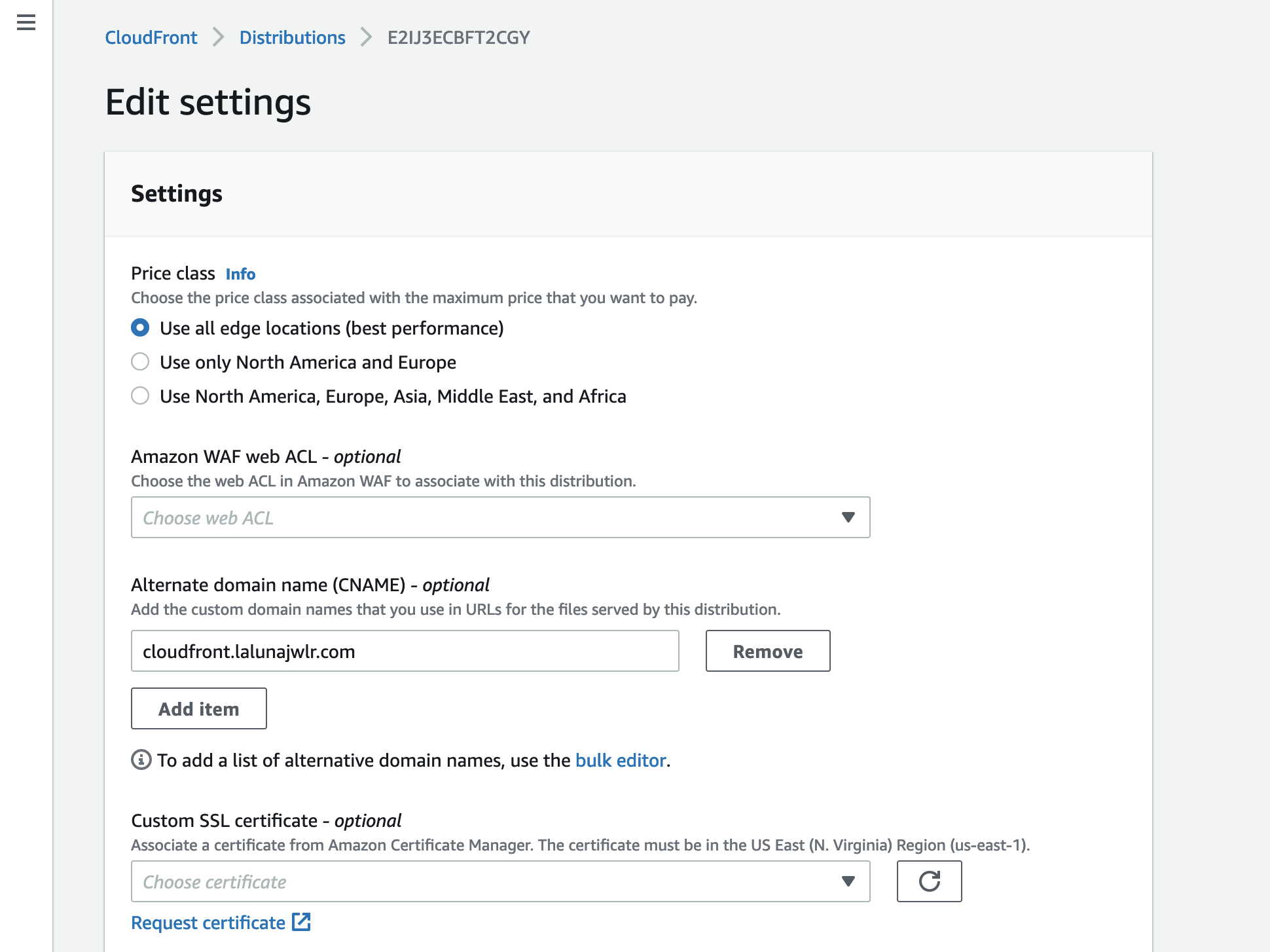This screenshot has width=1270, height=952.
Task: Click the Remove CNAME button
Action: click(x=768, y=651)
